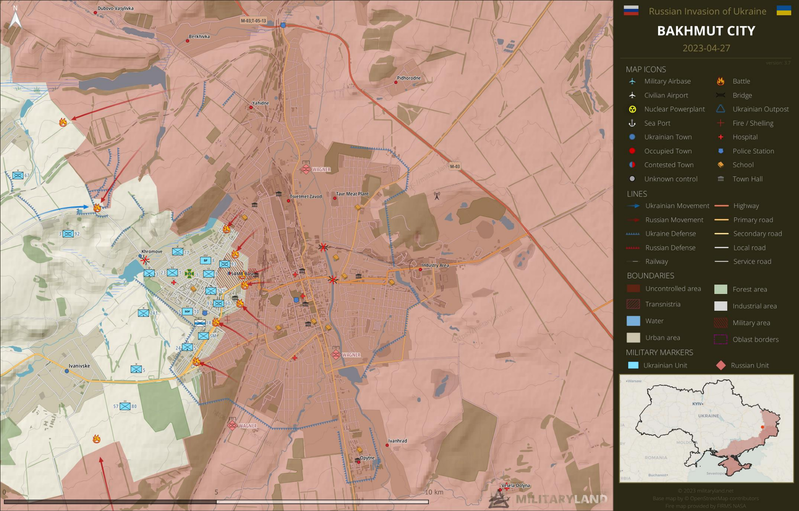Click the date 2023-04-27
The image size is (799, 511).
(x=706, y=48)
